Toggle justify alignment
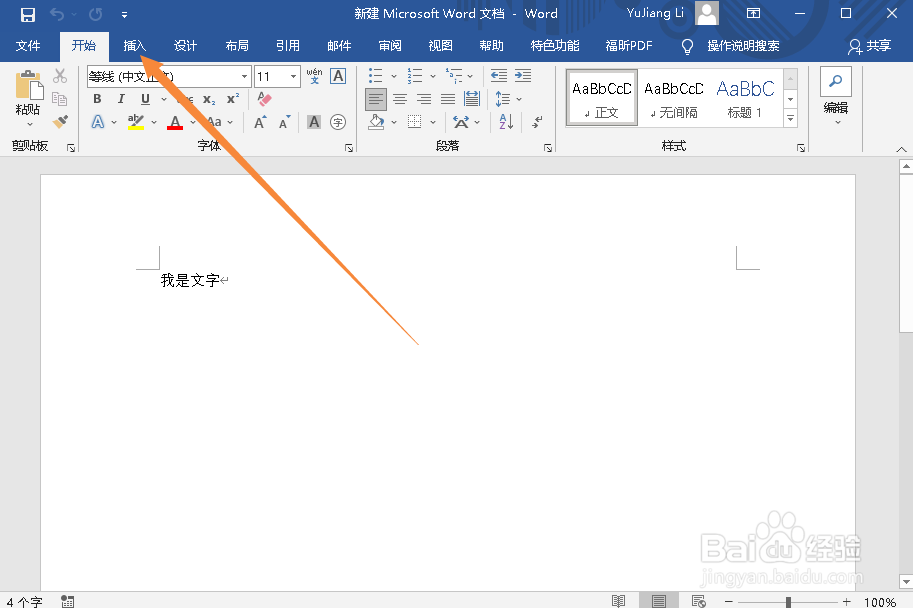 point(447,99)
